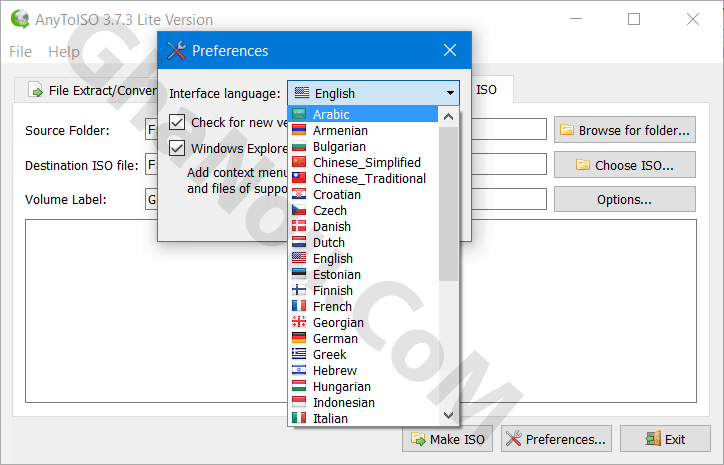Pick Chinese_Traditional language text
This screenshot has width=724, height=465.
[369, 179]
